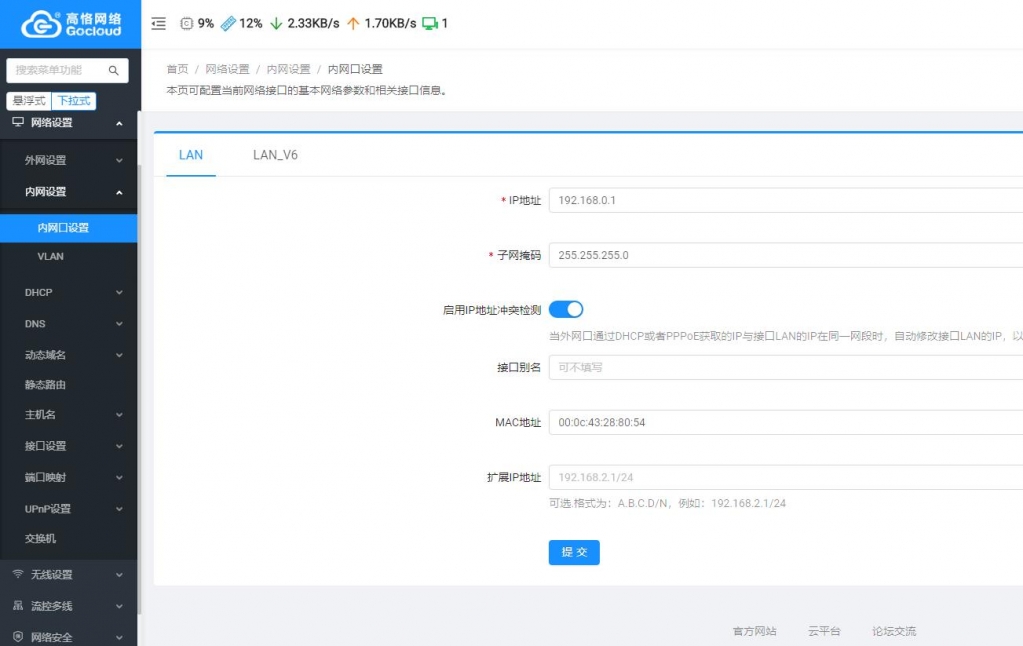Click the orange upload speed arrow
Image resolution: width=1023 pixels, height=646 pixels.
click(x=353, y=23)
